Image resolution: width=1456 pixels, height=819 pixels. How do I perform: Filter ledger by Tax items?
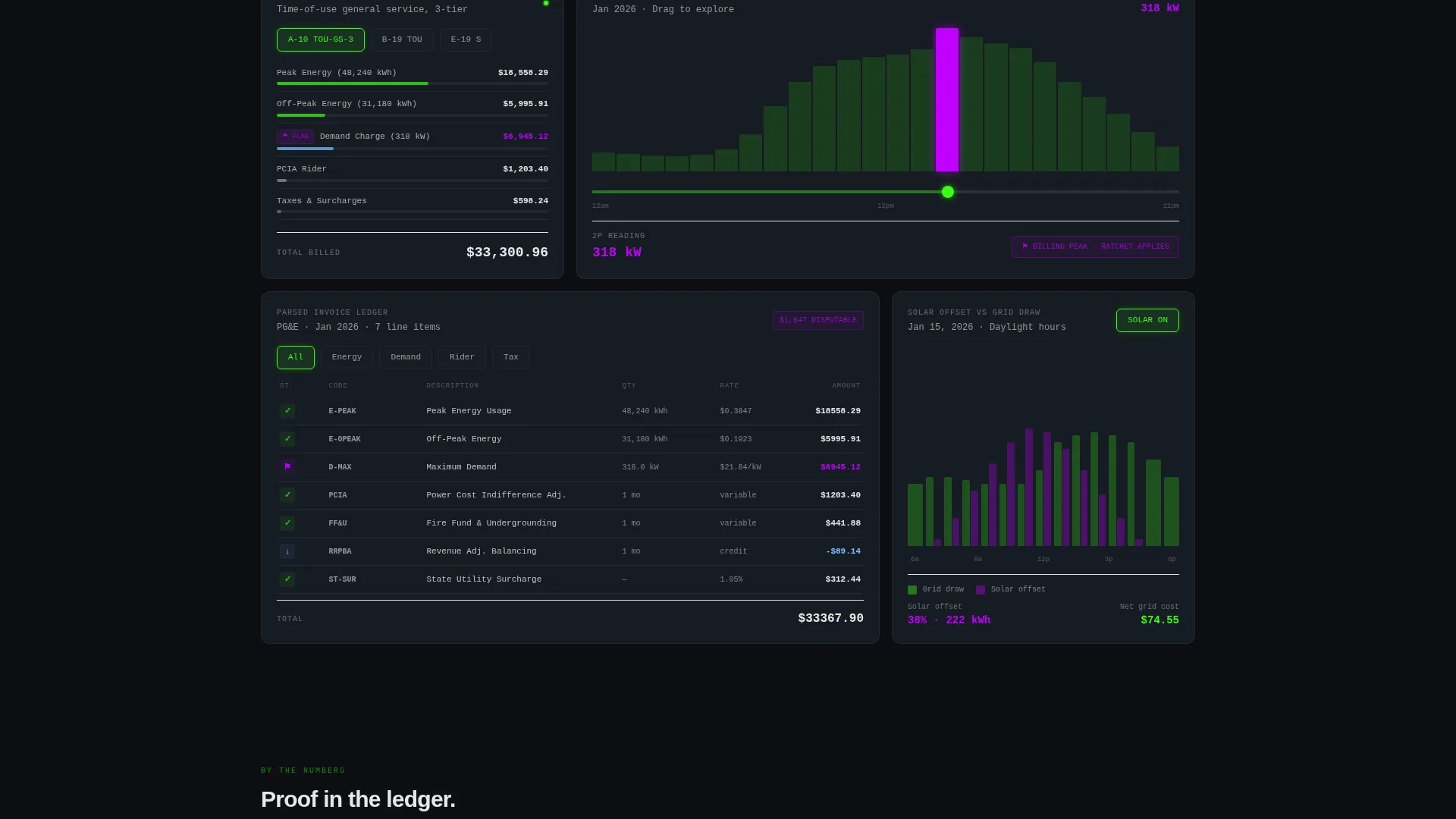[x=511, y=357]
